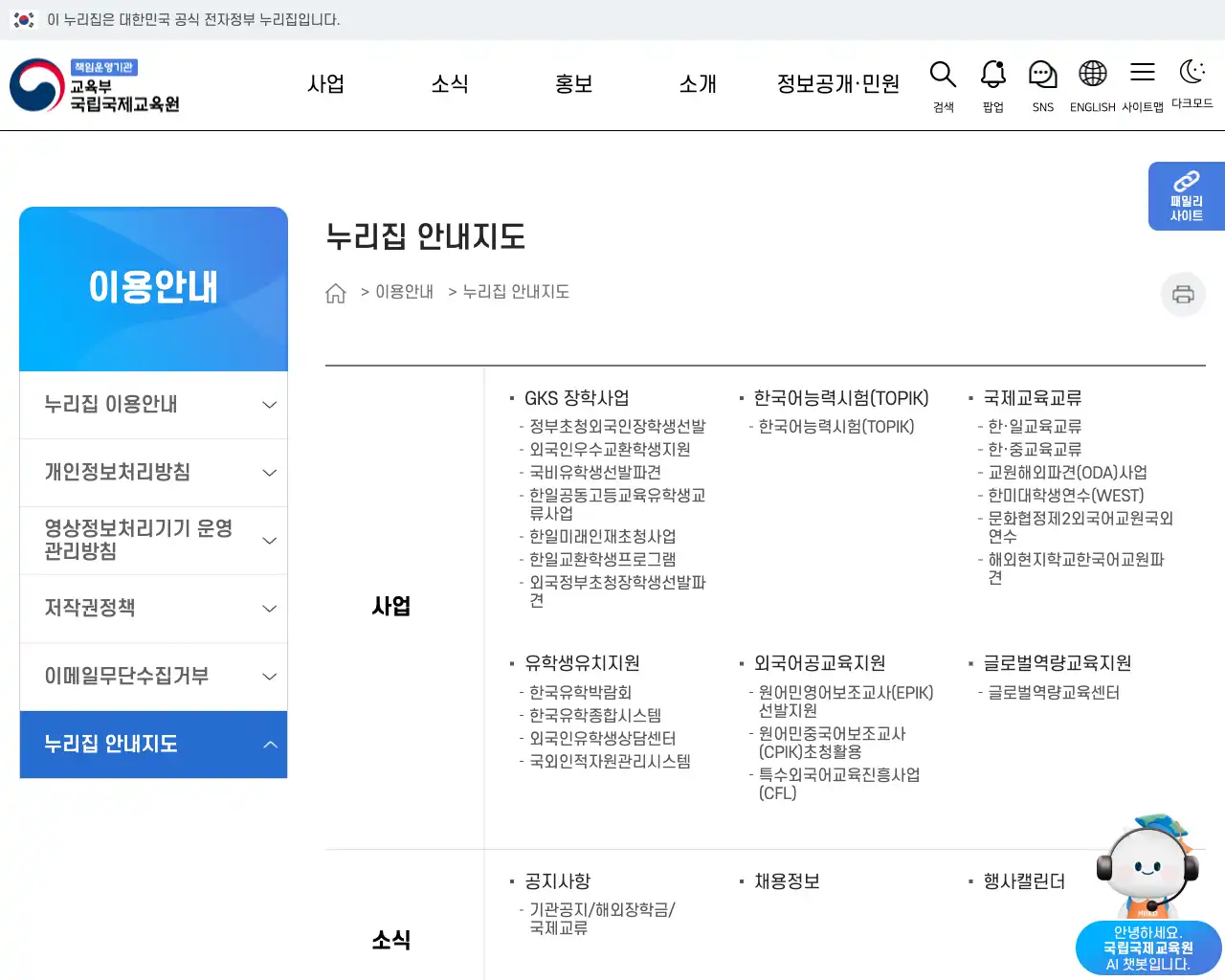Open the AI chatbot mascot
Image resolution: width=1225 pixels, height=980 pixels.
tap(1147, 867)
